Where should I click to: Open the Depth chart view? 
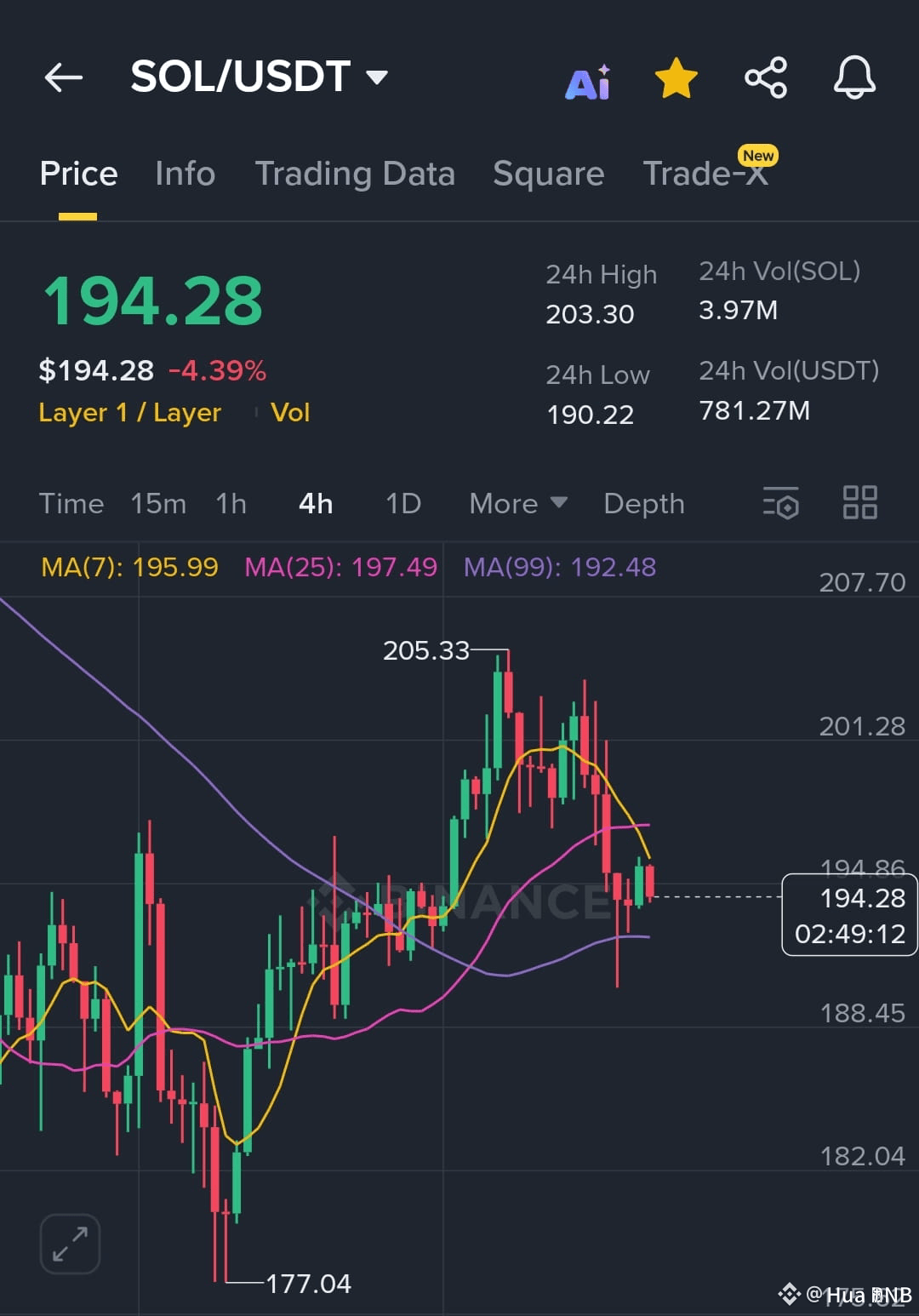click(644, 504)
